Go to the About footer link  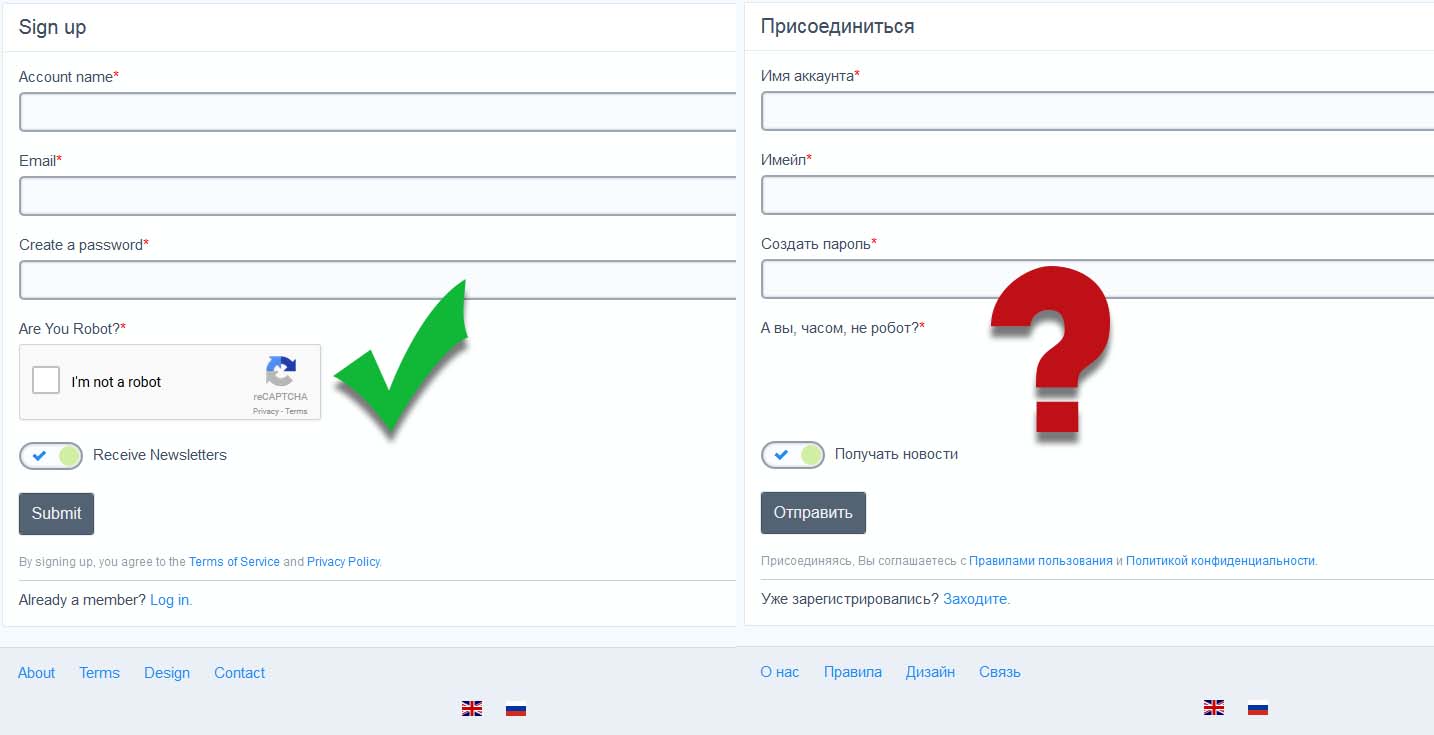pos(36,673)
